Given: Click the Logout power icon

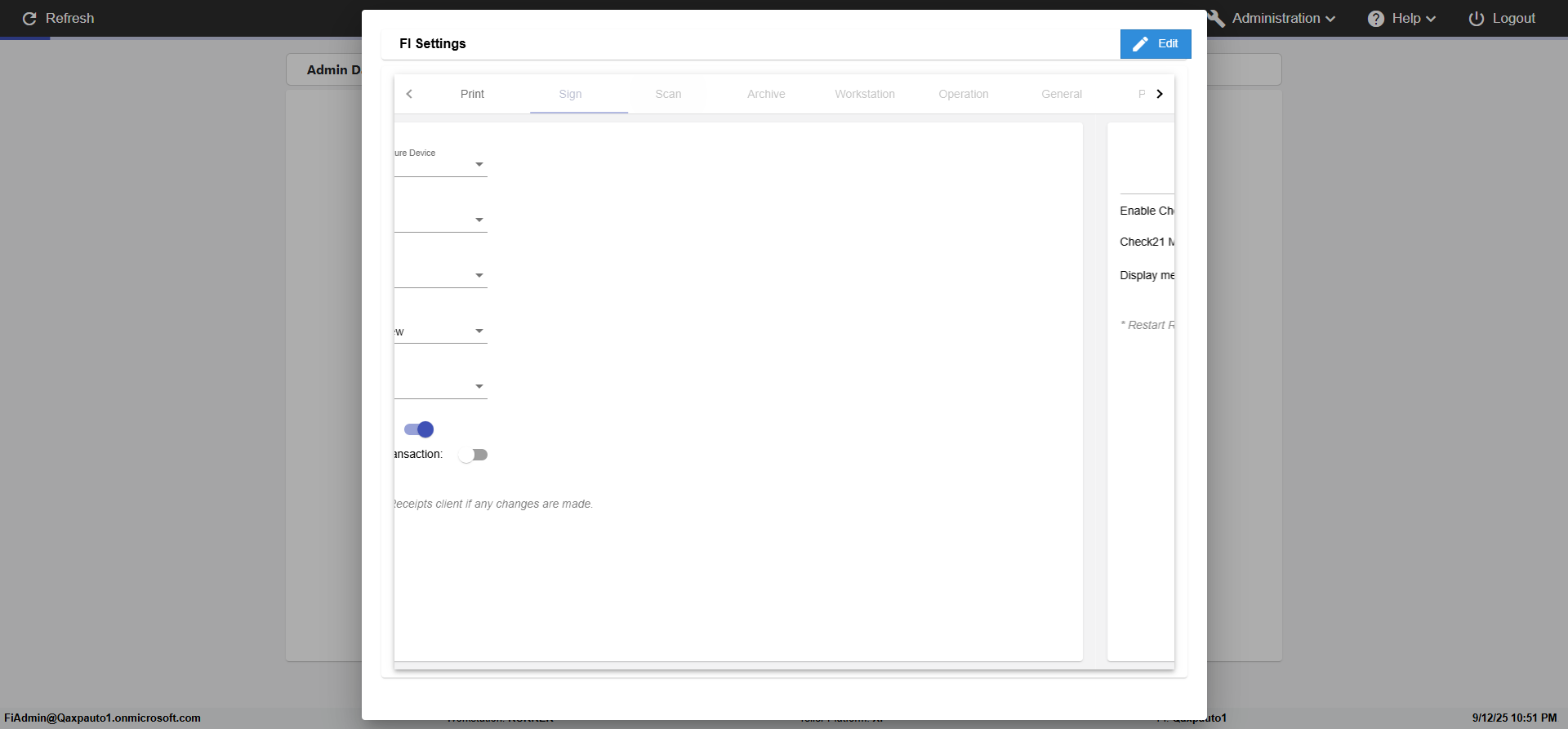Looking at the screenshot, I should 1477,18.
